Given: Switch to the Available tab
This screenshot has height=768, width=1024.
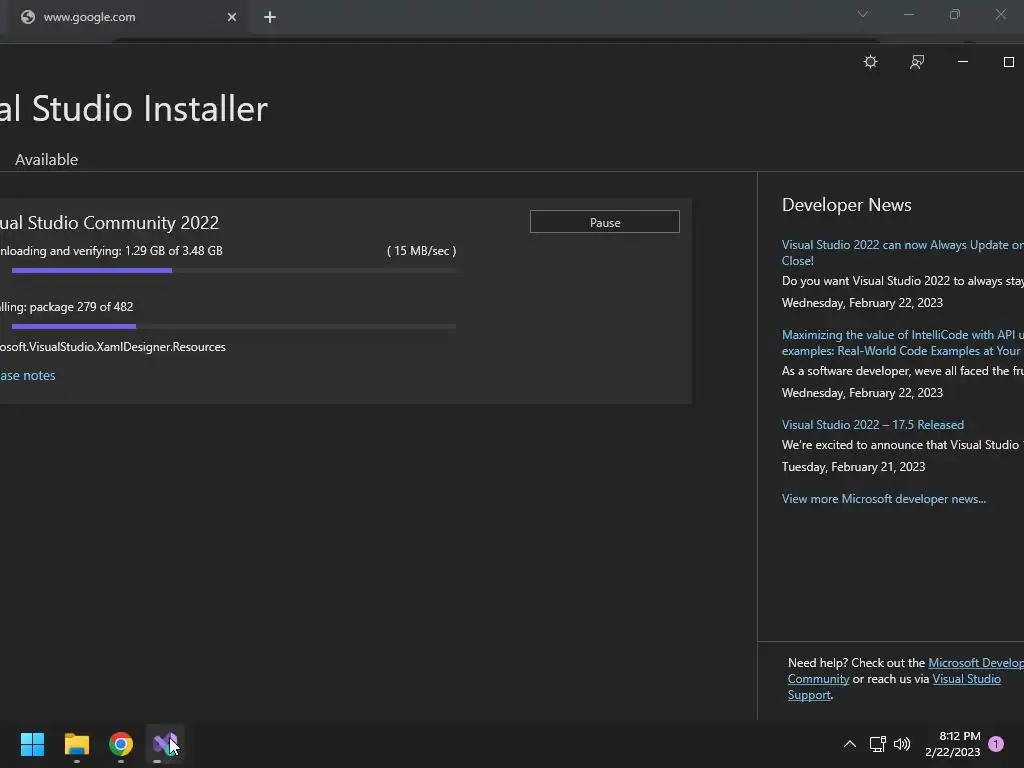Looking at the screenshot, I should point(46,159).
